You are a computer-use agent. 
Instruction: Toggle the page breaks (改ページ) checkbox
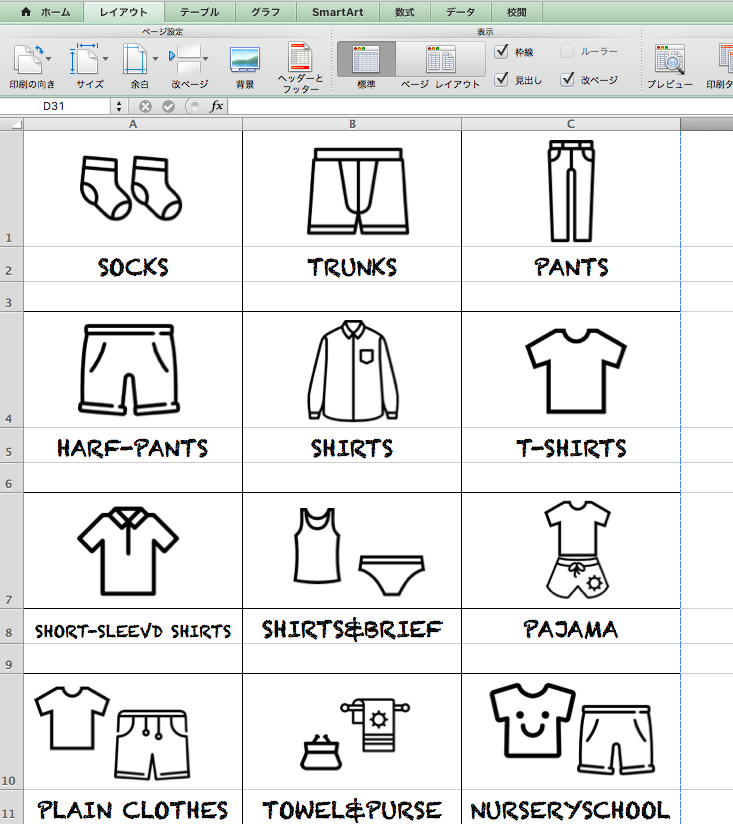click(567, 79)
